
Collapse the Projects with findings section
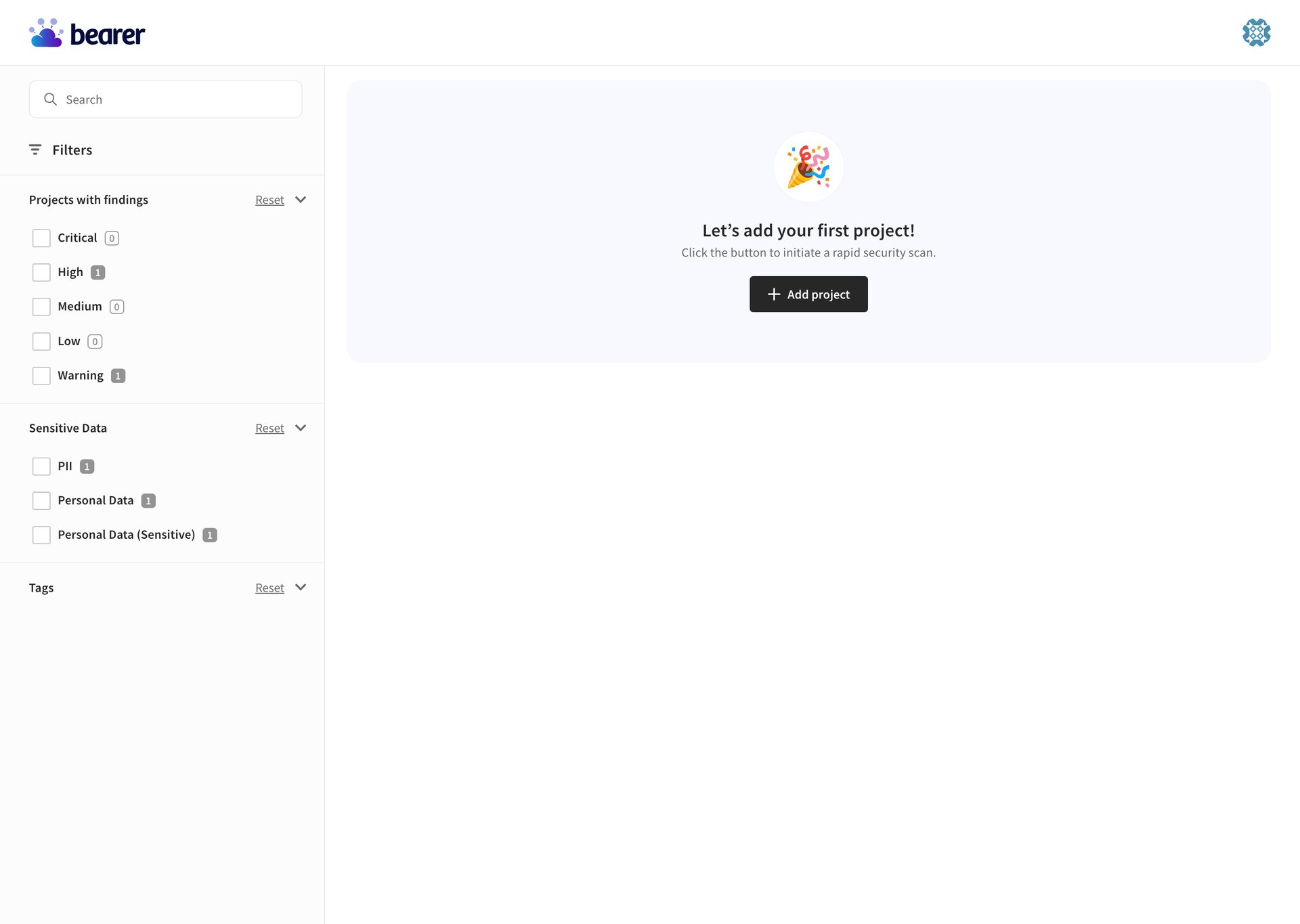click(301, 200)
